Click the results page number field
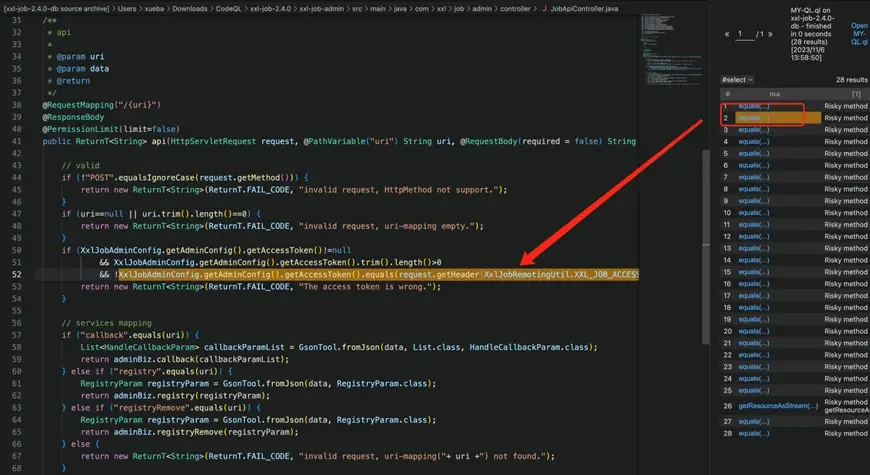 [745, 34]
